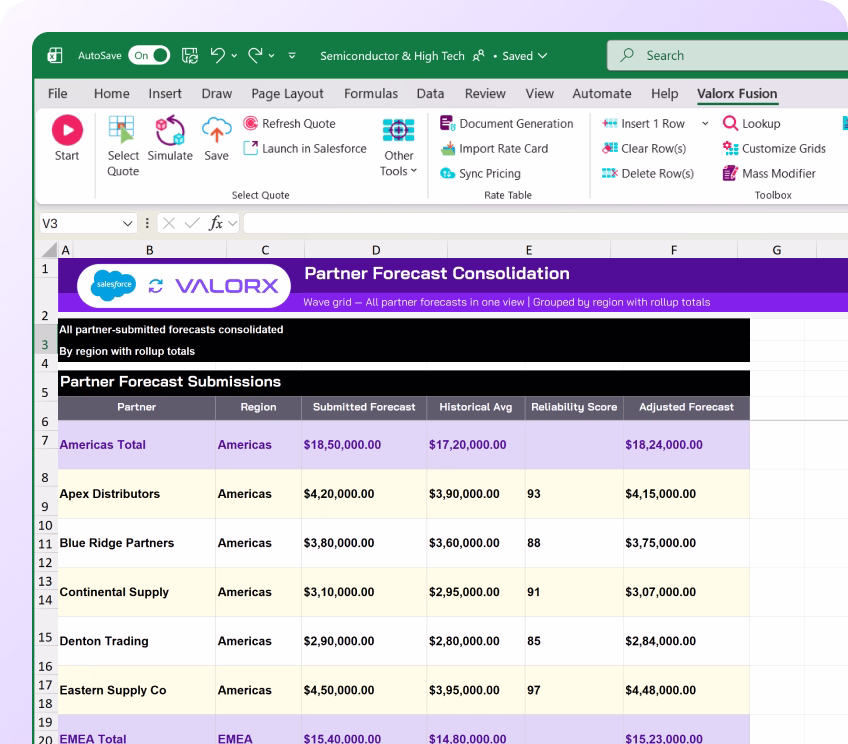Open the Saved status dropdown

(524, 56)
